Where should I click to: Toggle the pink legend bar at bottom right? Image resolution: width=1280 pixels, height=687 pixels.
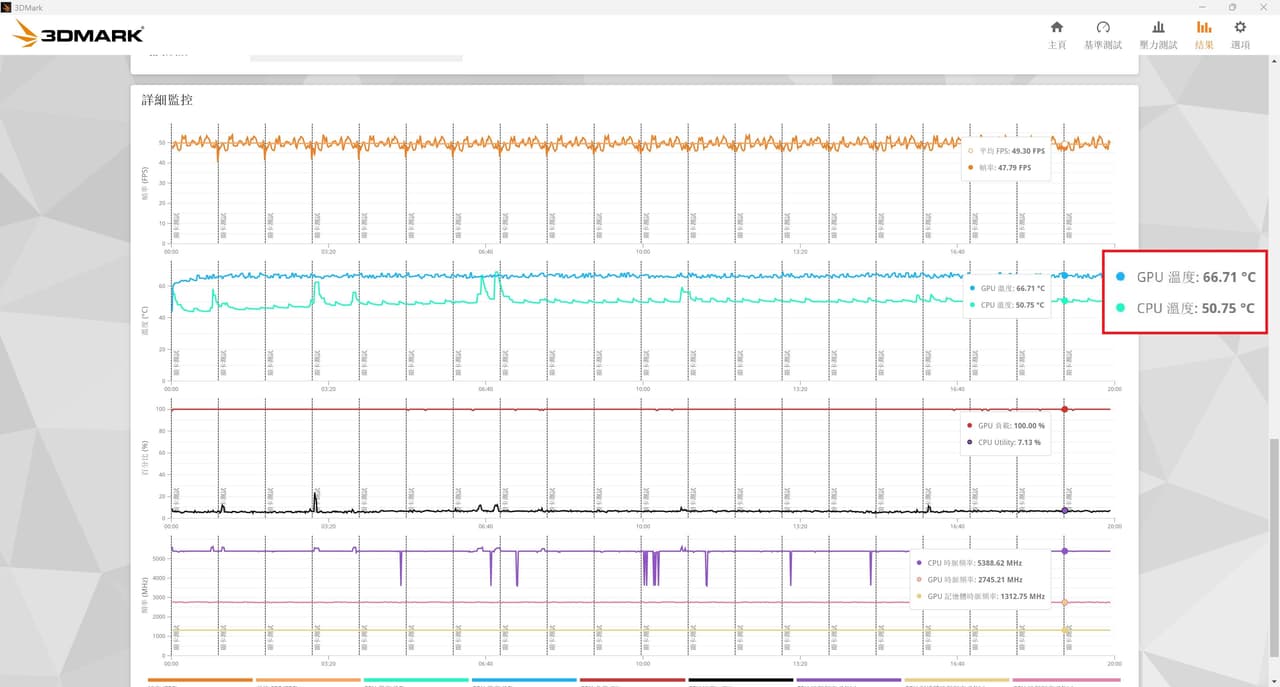click(x=1065, y=680)
